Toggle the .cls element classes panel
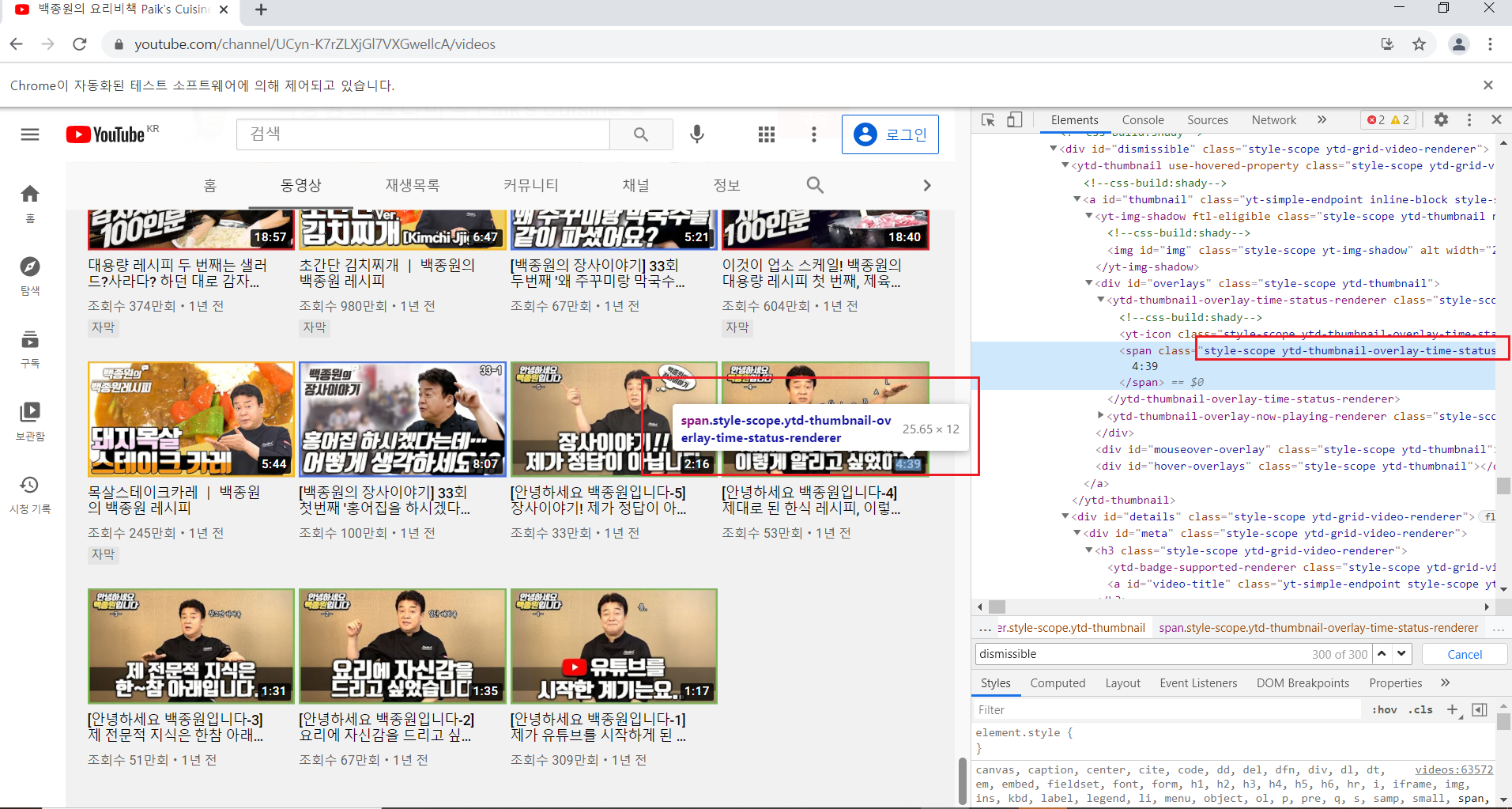This screenshot has width=1512, height=809. pyautogui.click(x=1420, y=709)
